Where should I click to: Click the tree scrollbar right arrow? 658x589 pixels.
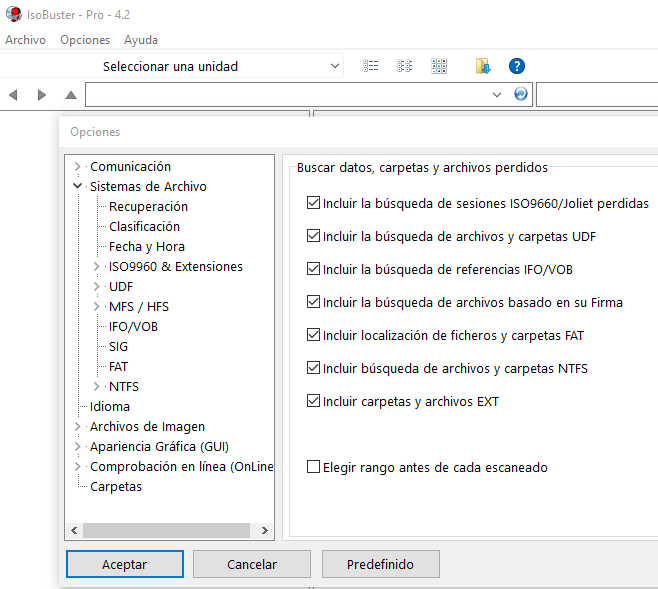[x=264, y=530]
